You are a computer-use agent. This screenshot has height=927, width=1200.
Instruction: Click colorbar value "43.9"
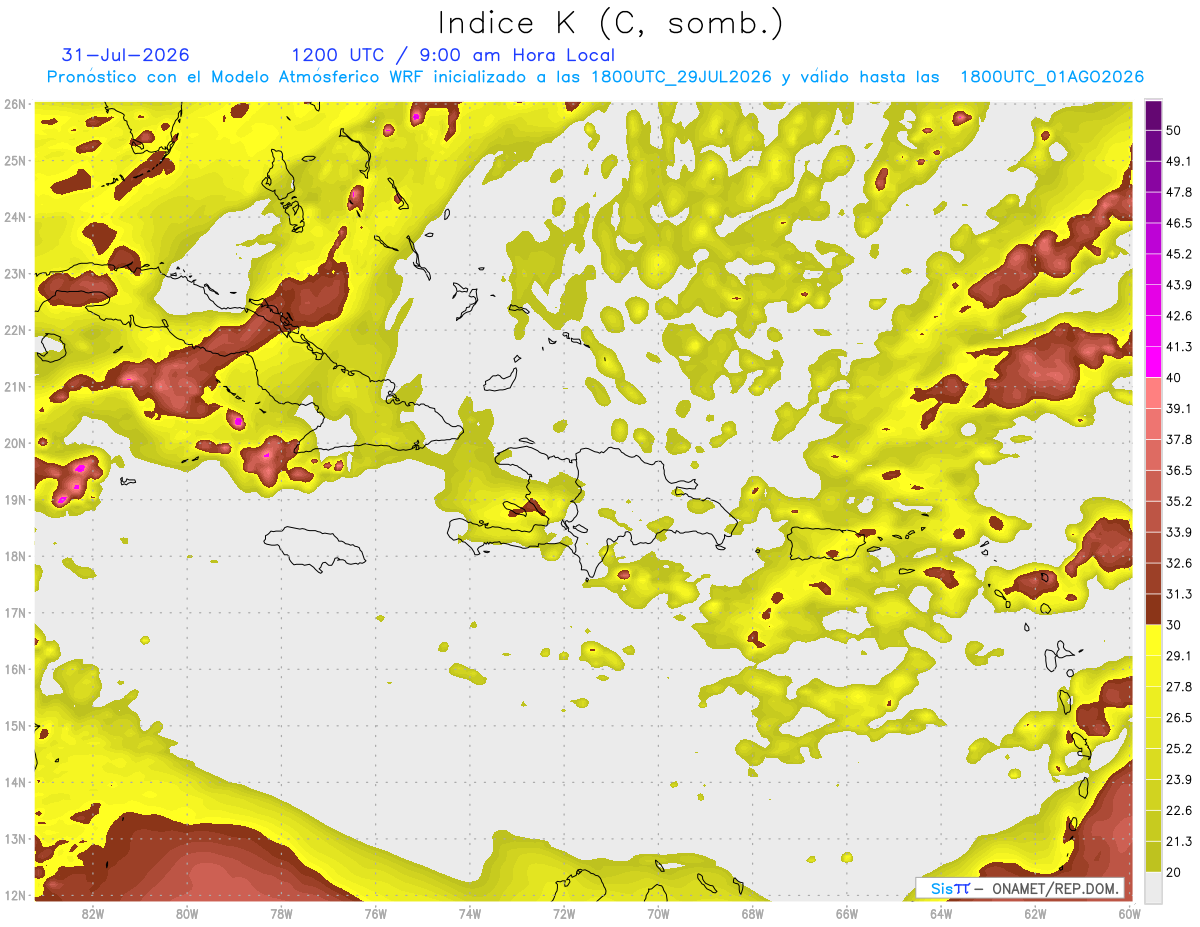click(x=1179, y=285)
